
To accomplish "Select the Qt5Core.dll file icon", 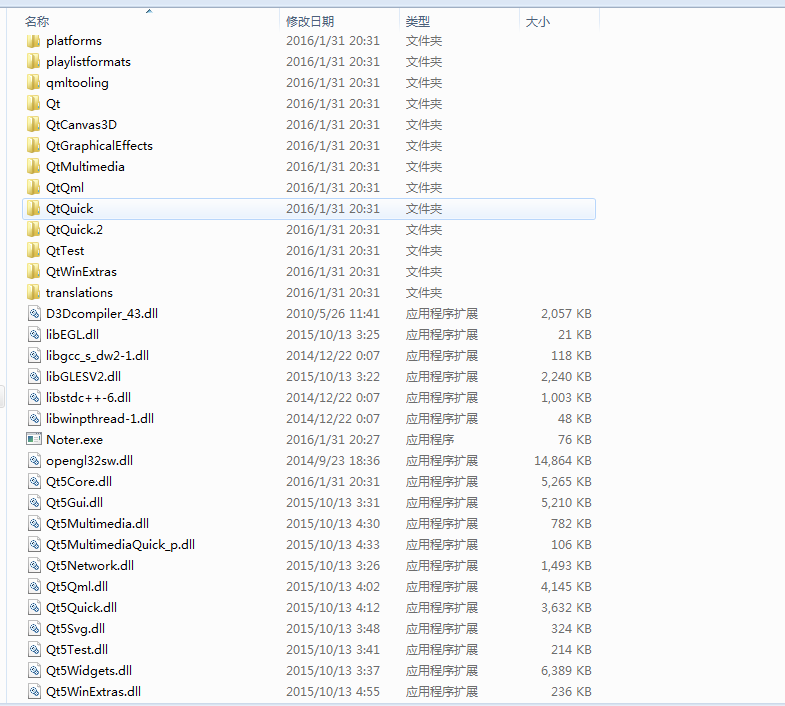I will point(34,482).
